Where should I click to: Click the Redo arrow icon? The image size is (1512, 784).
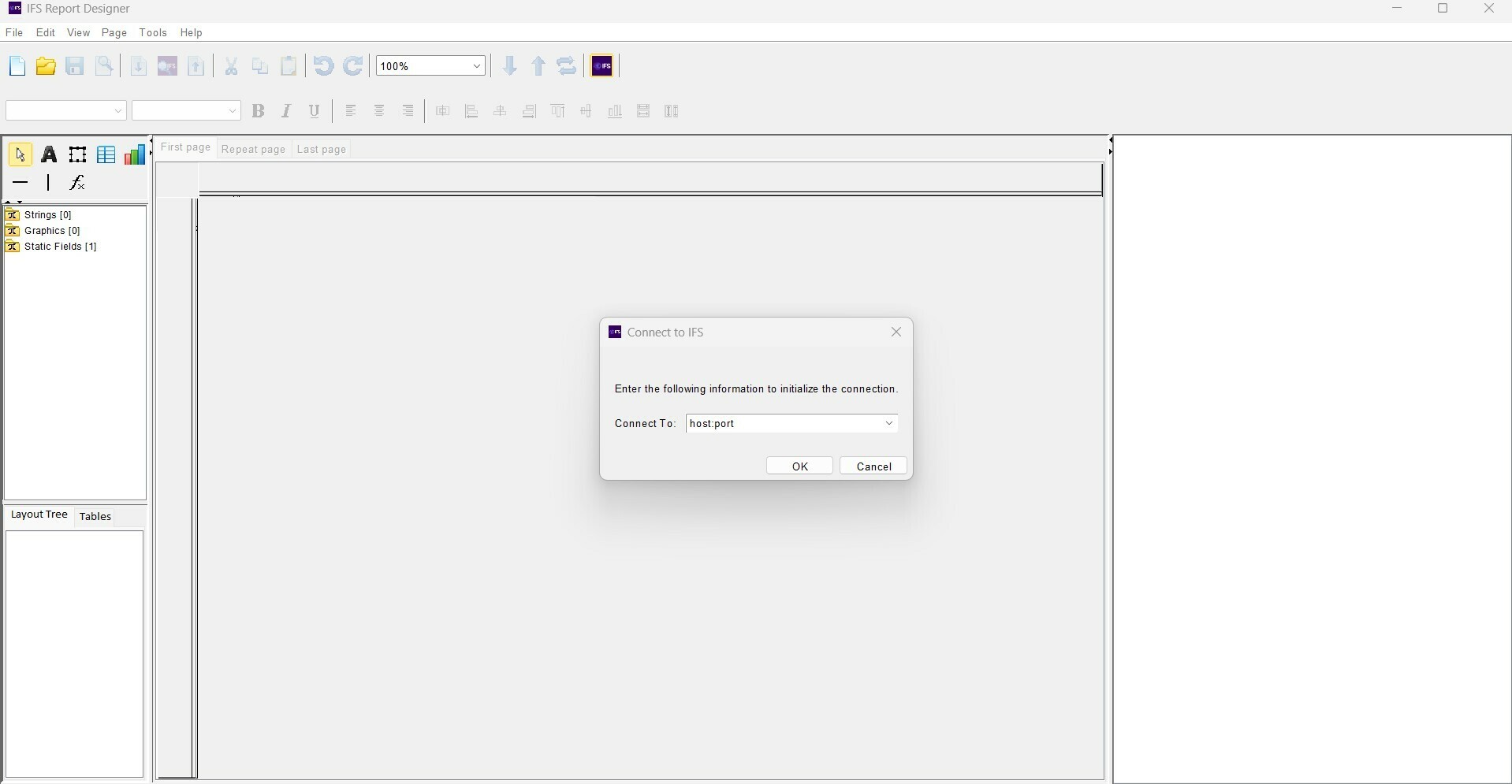tap(353, 66)
